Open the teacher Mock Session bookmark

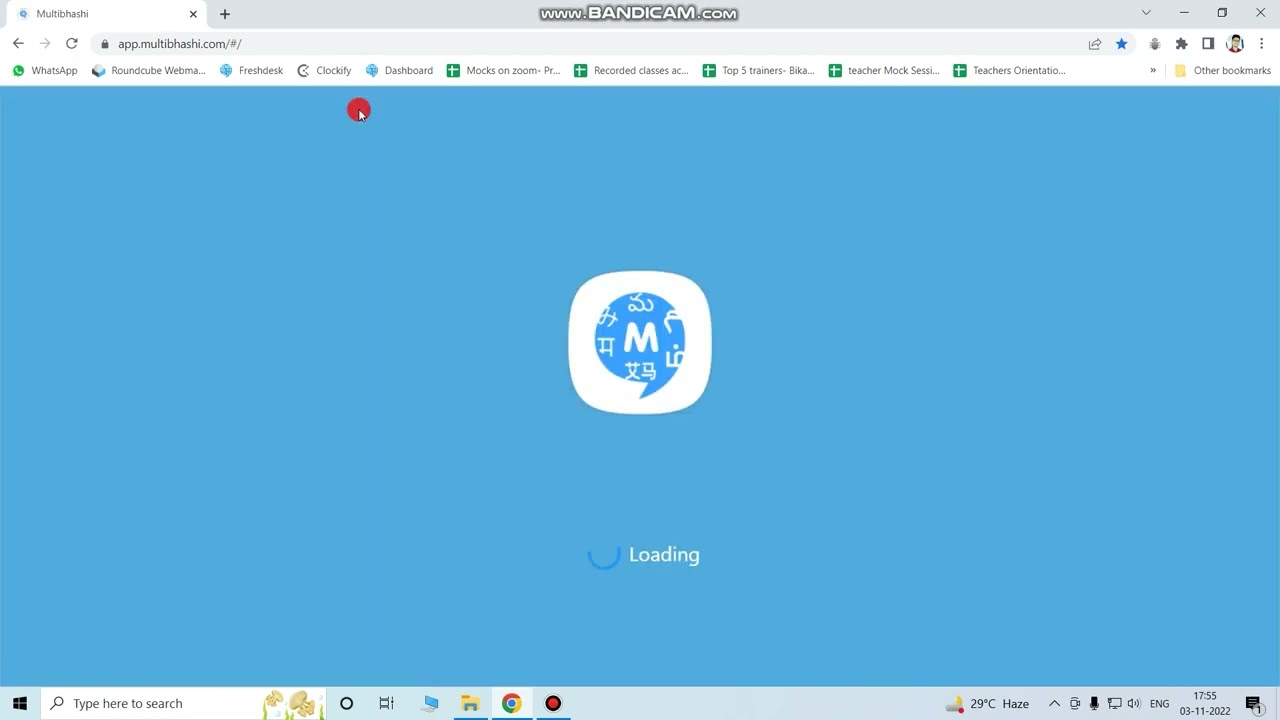click(x=884, y=71)
